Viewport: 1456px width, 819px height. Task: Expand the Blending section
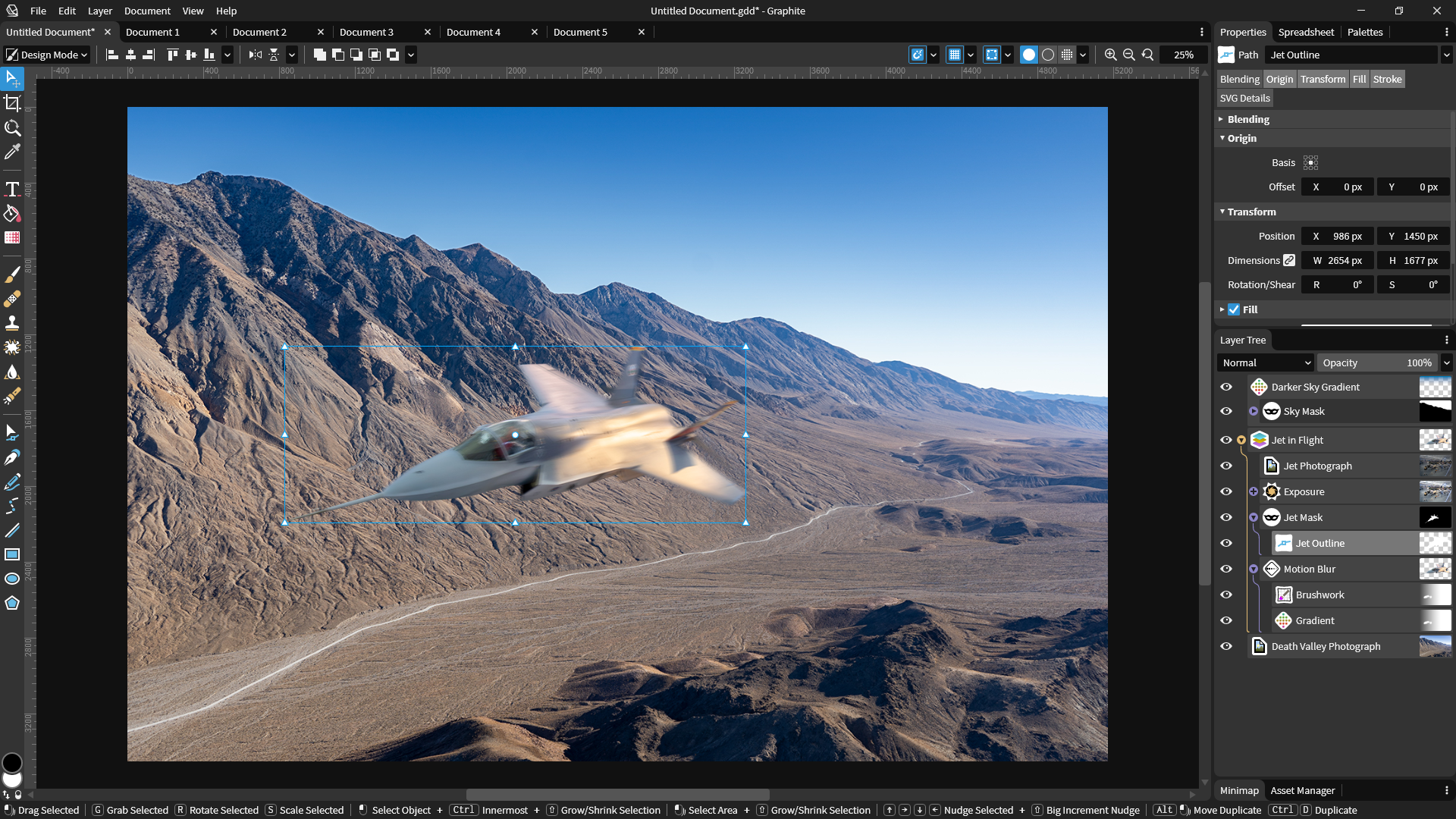click(1248, 119)
